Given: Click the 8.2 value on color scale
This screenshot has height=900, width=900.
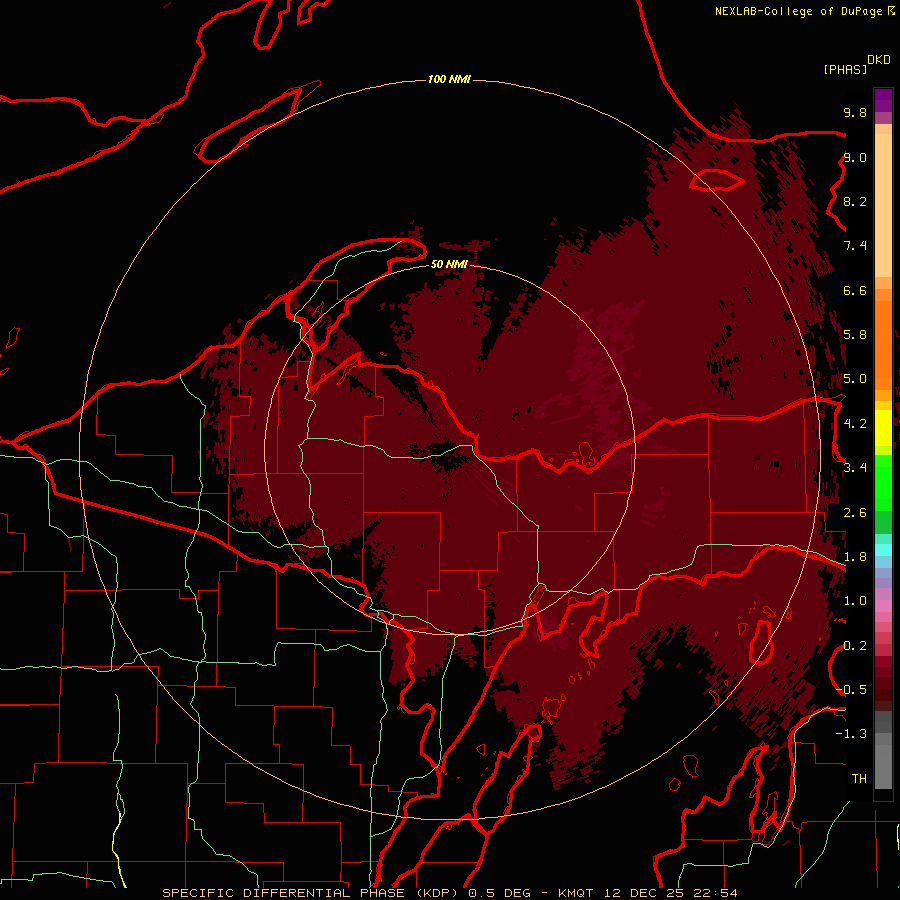Looking at the screenshot, I should pyautogui.click(x=855, y=201).
